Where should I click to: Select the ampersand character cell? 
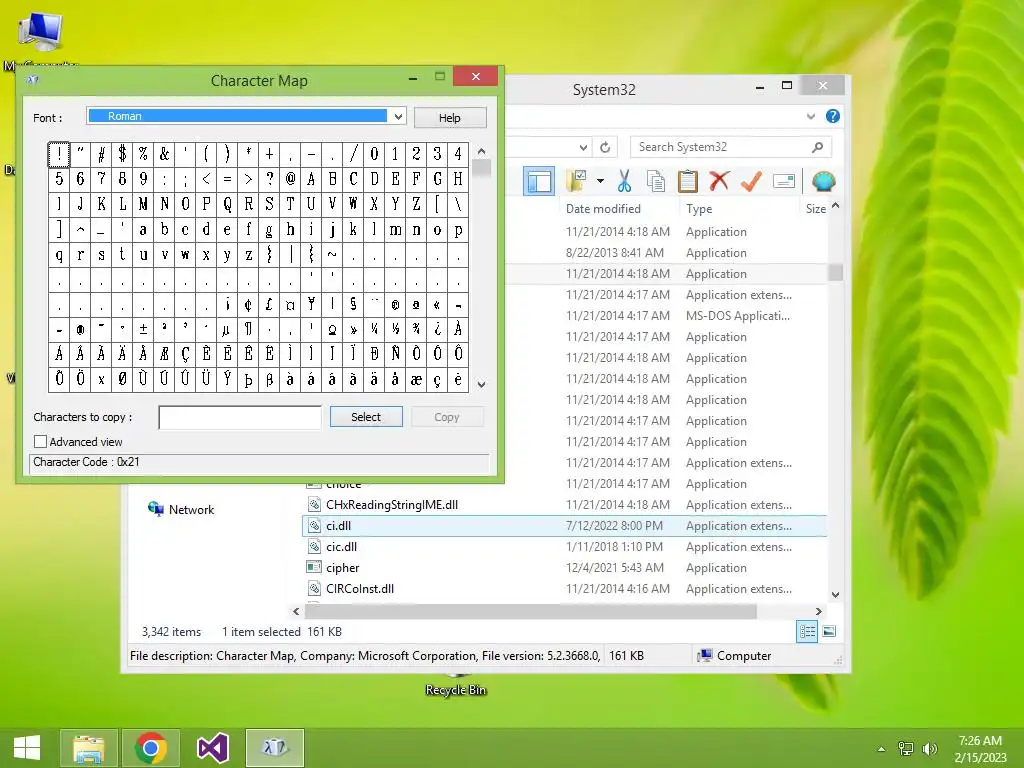pos(164,154)
